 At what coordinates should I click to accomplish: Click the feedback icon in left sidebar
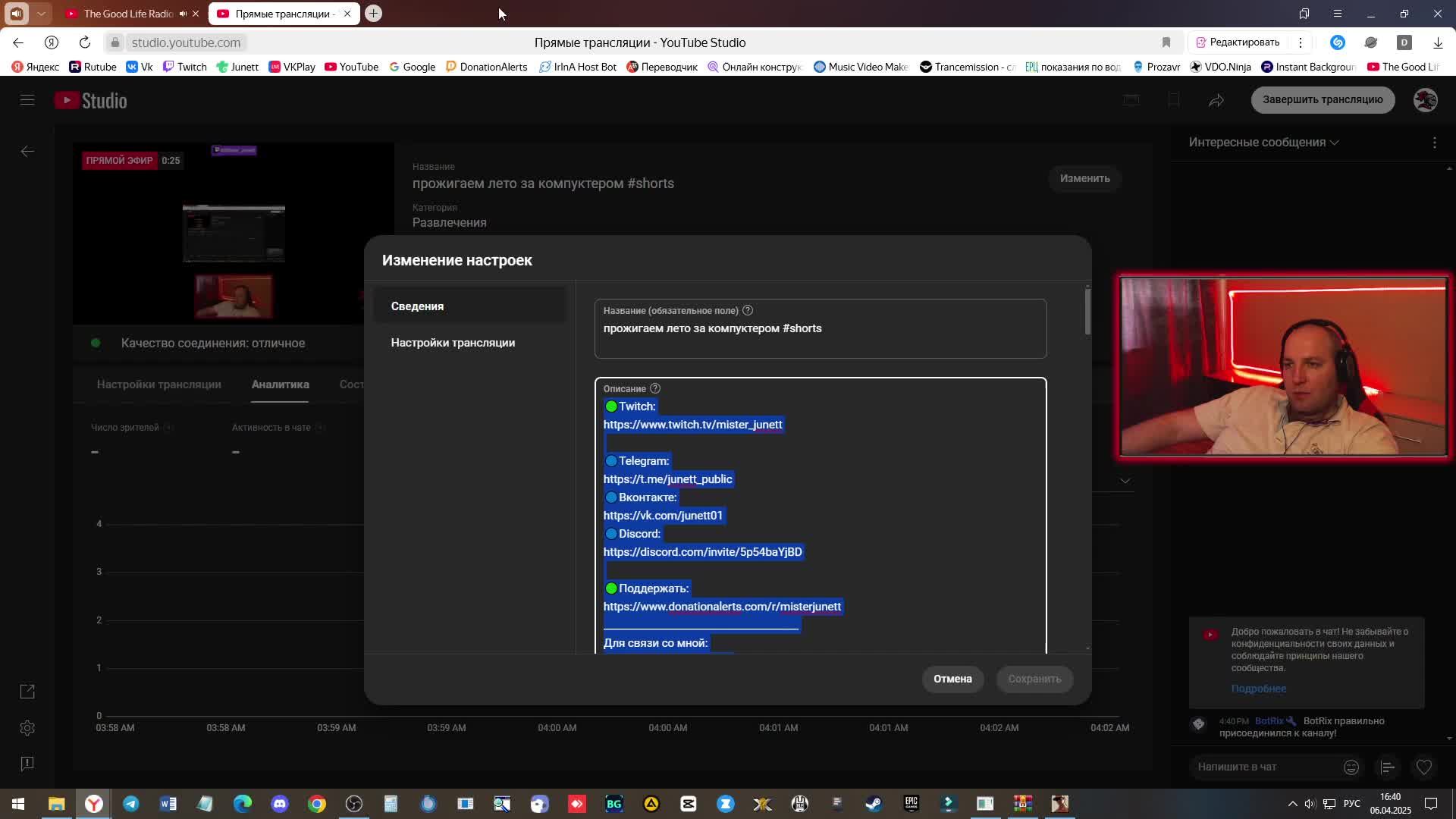coord(27,764)
